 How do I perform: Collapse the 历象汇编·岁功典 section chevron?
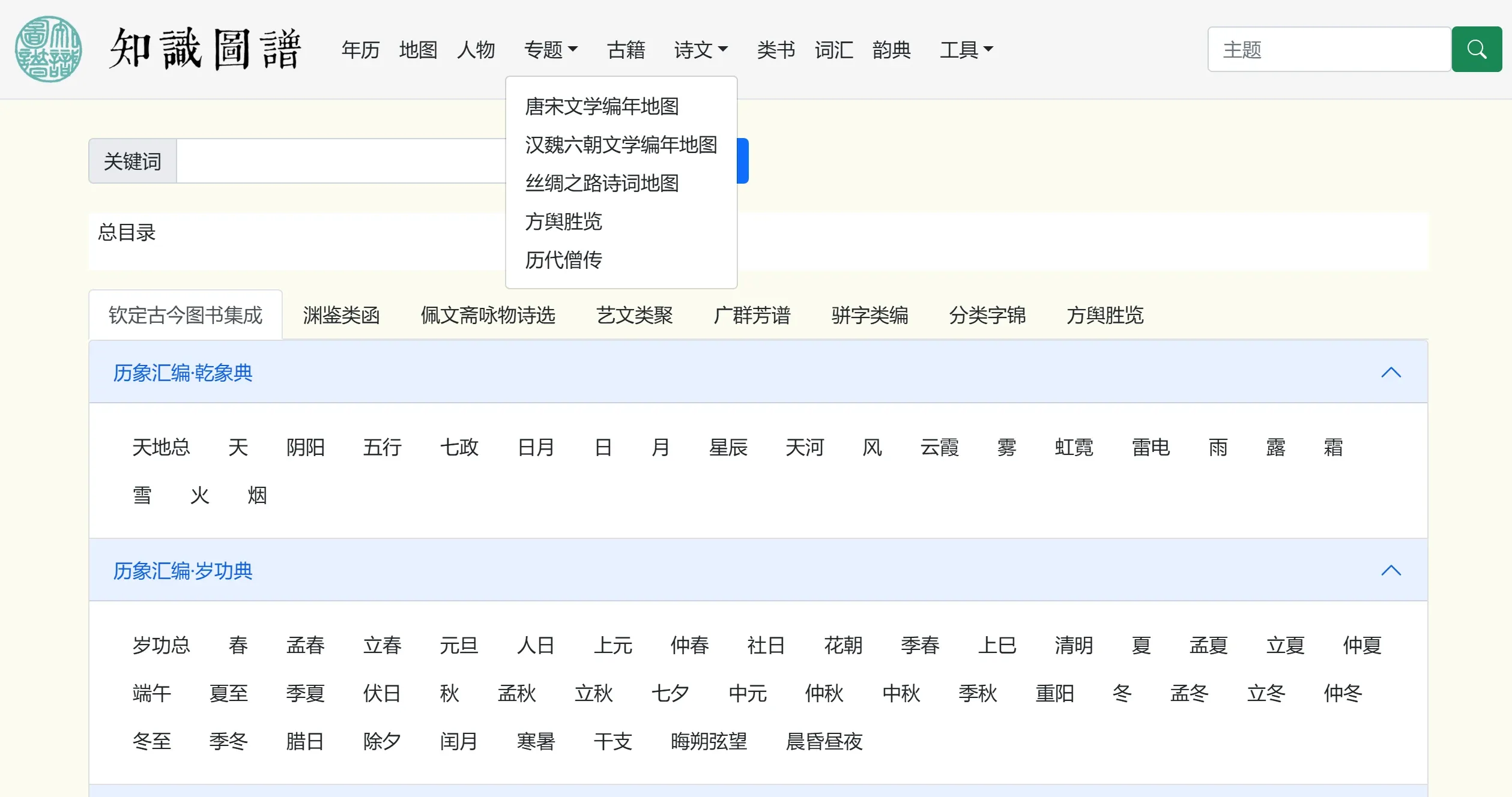(x=1392, y=570)
